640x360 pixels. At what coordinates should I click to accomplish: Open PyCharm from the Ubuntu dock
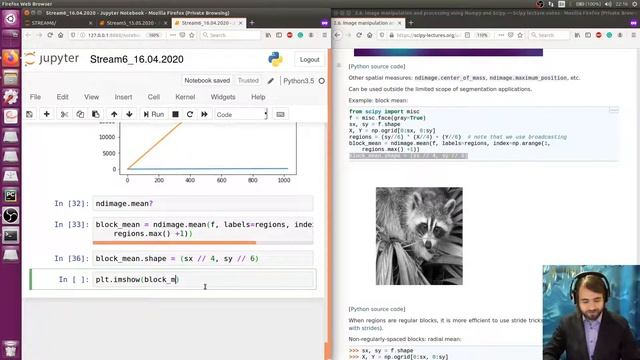pyautogui.click(x=11, y=196)
